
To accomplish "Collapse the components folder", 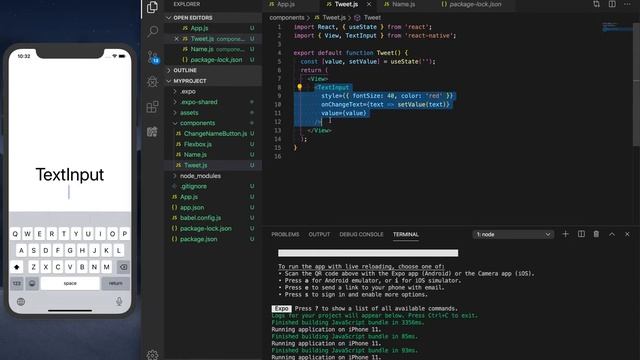I will (x=213, y=123).
